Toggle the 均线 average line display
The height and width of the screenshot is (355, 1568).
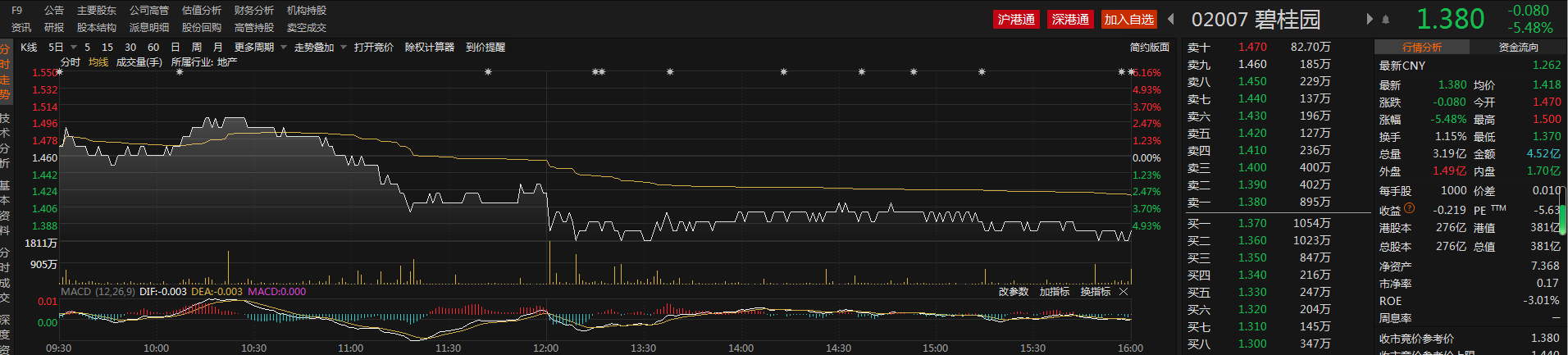(98, 62)
